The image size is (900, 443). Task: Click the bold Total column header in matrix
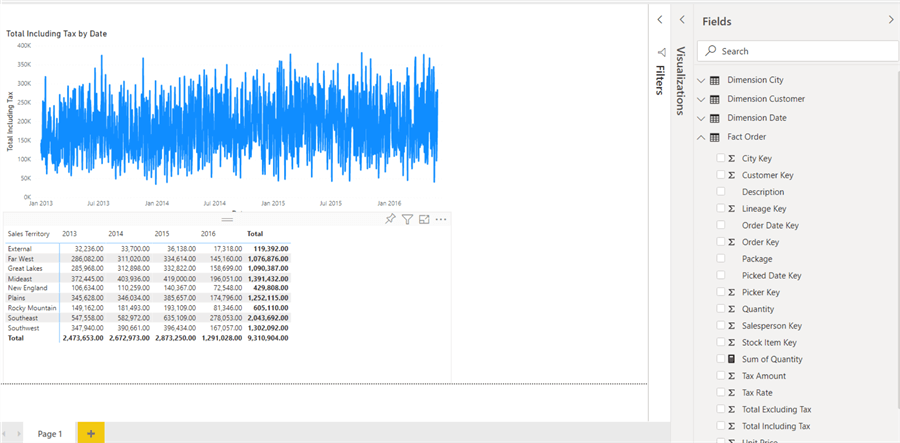(x=255, y=234)
